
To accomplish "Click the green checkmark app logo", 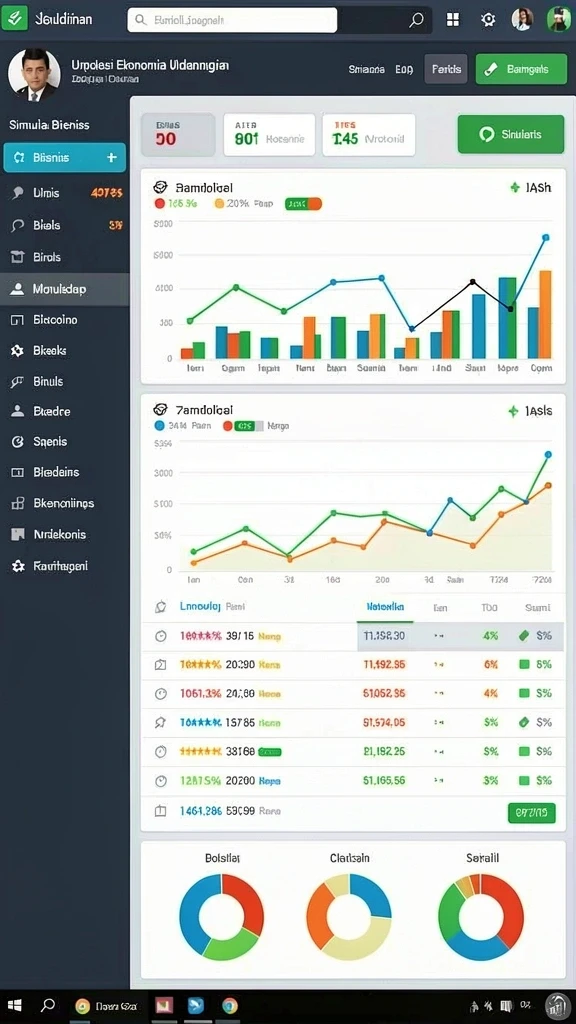I will pos(14,18).
